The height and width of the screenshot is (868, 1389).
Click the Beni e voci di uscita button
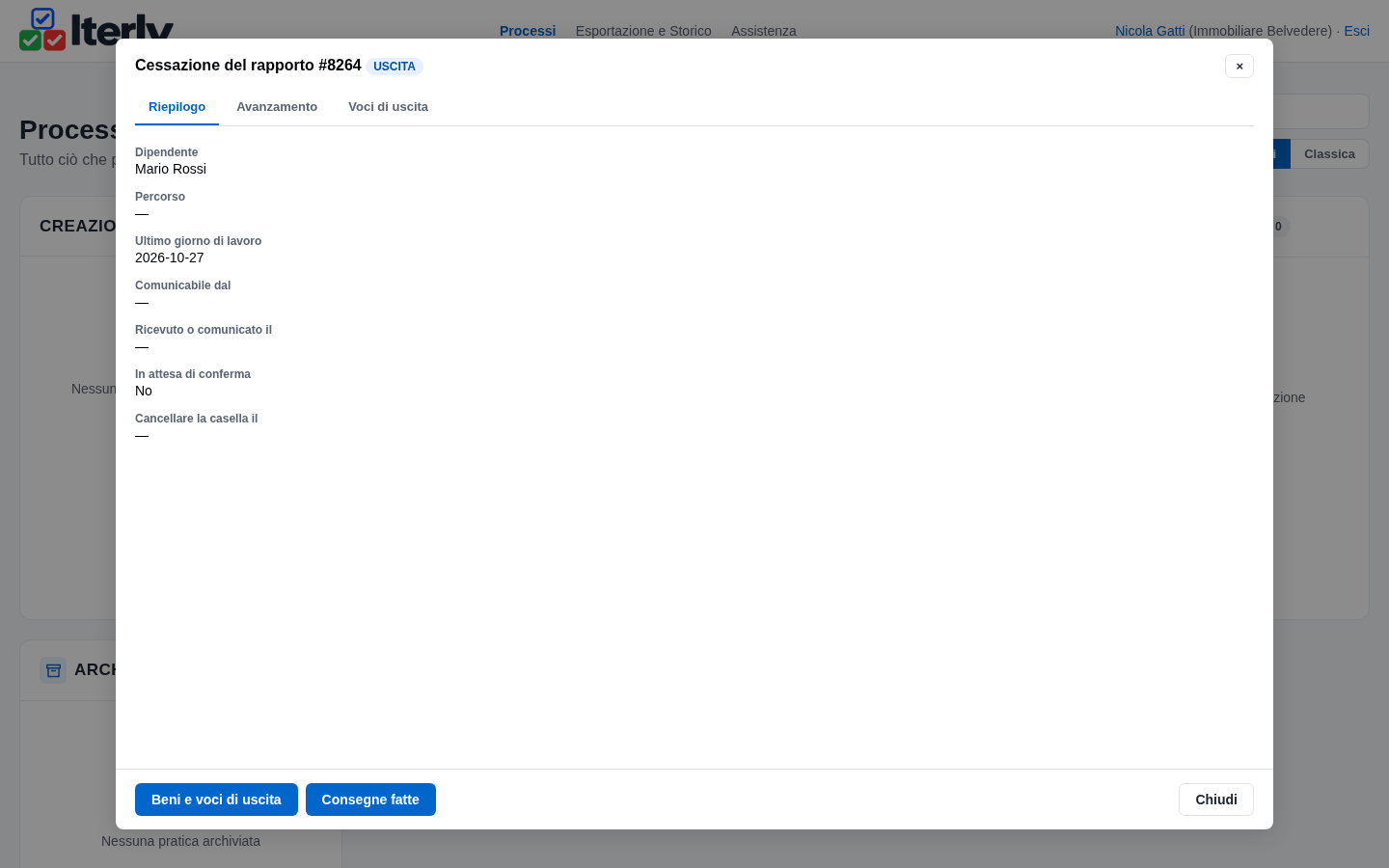click(216, 800)
